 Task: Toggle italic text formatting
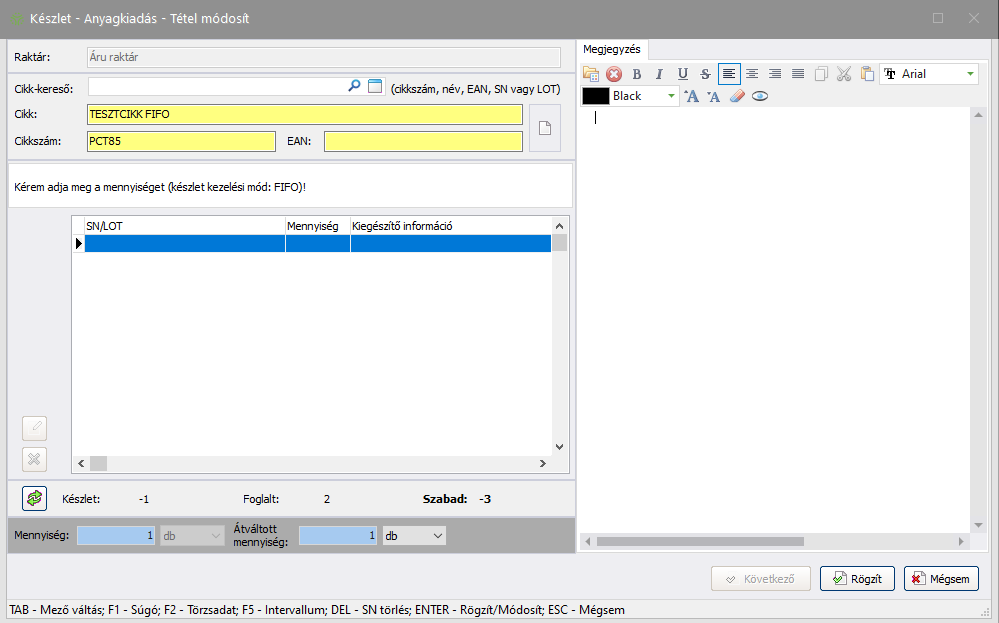point(659,74)
